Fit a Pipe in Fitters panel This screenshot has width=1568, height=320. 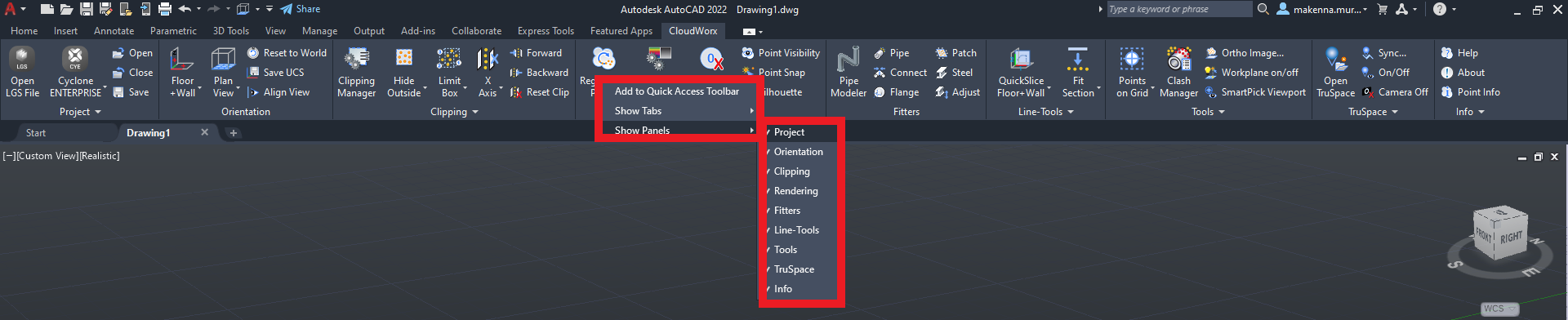pos(891,53)
